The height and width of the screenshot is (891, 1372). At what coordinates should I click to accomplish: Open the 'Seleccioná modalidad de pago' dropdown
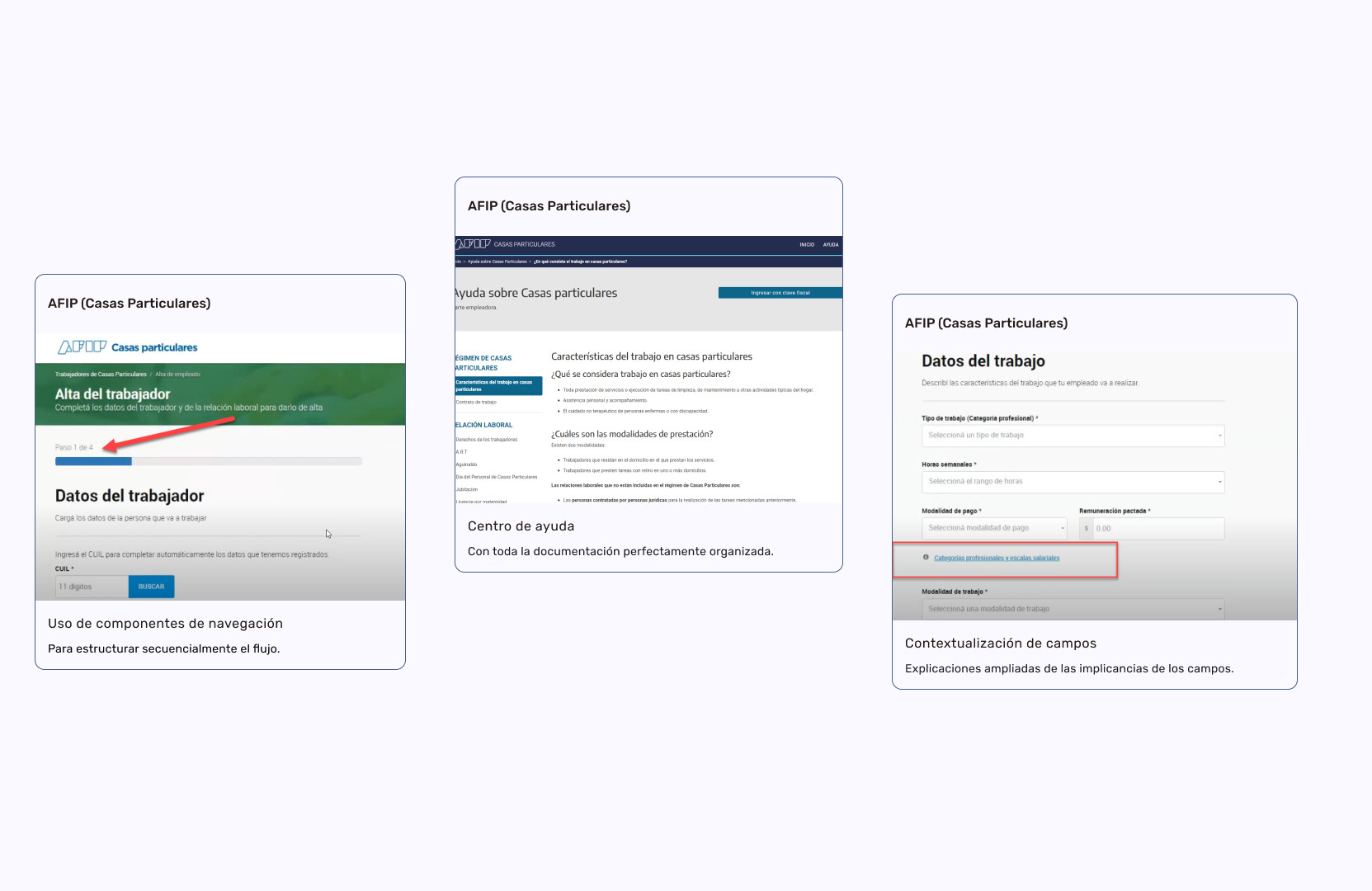coord(994,528)
